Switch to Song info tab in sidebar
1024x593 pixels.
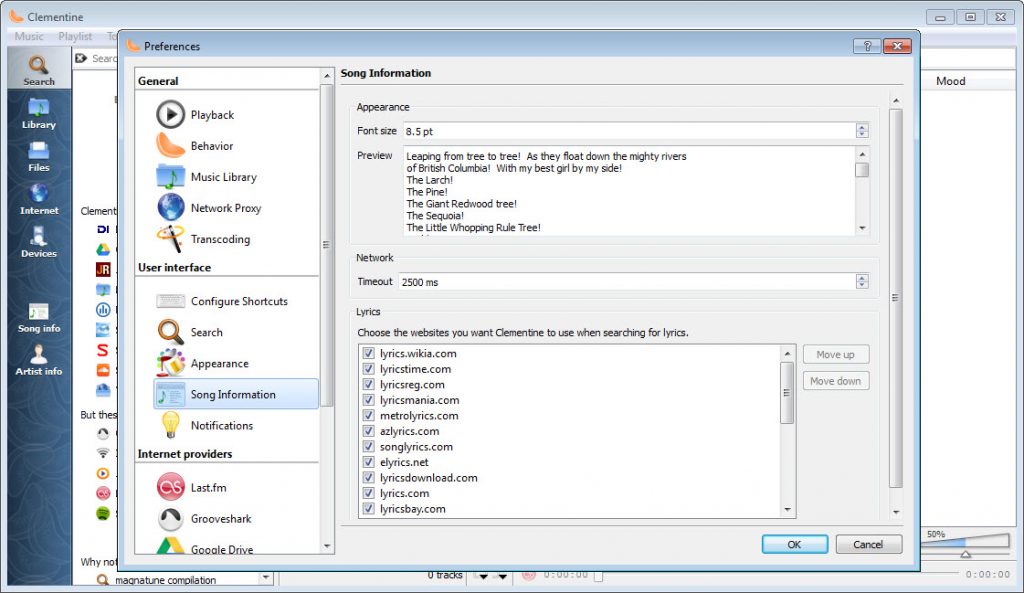click(39, 318)
